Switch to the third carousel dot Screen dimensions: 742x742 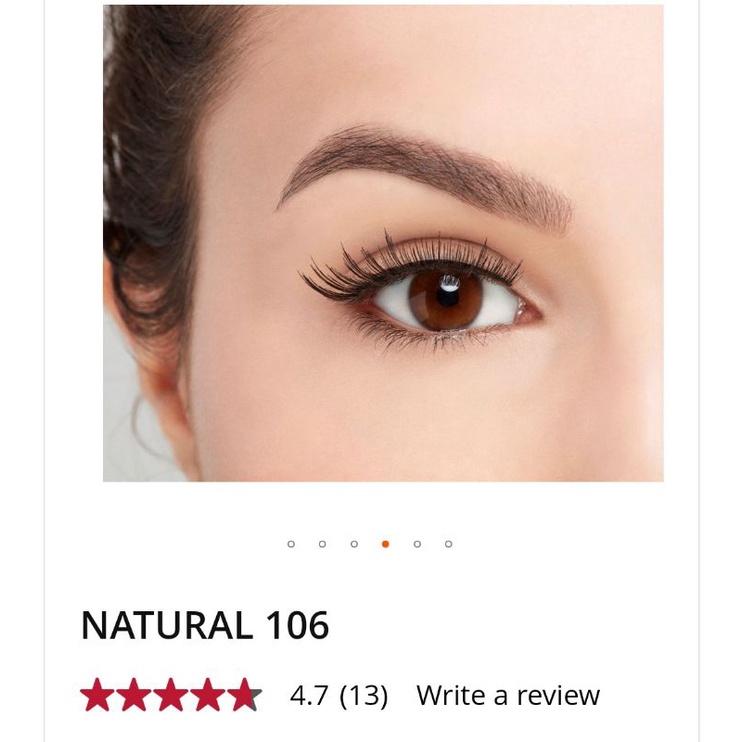point(354,544)
